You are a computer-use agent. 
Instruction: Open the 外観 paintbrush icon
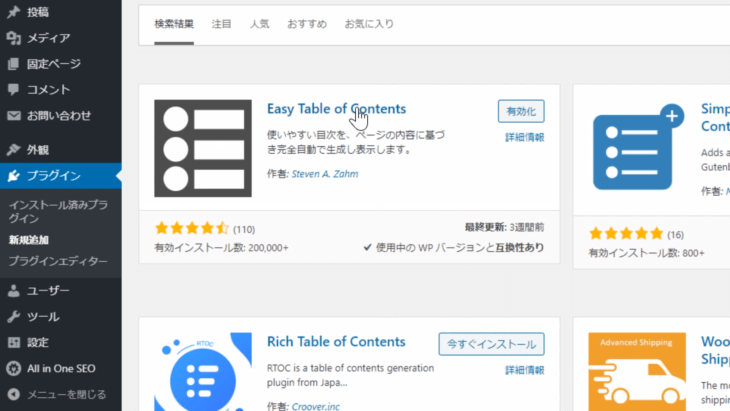[x=14, y=149]
